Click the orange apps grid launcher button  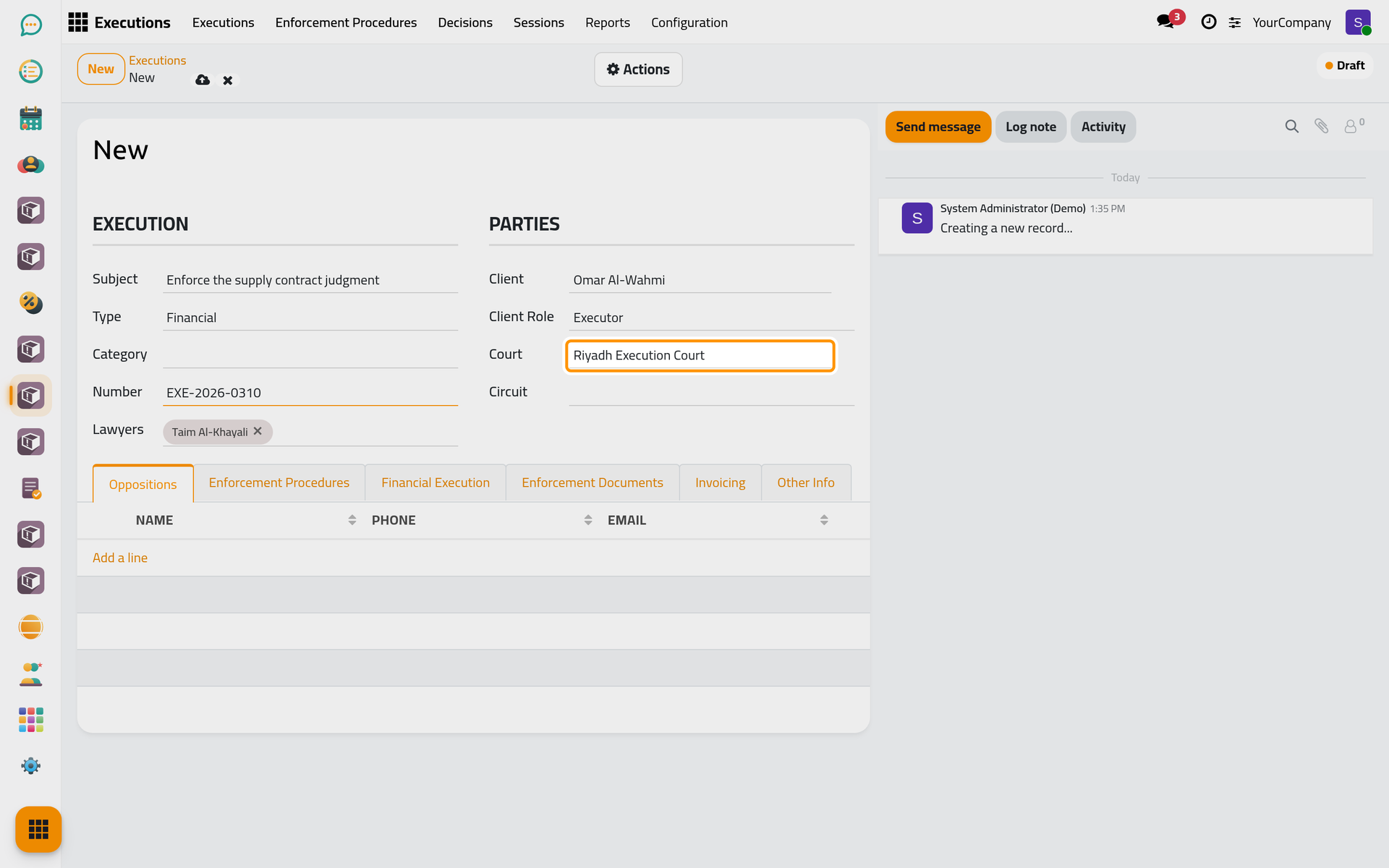38,829
